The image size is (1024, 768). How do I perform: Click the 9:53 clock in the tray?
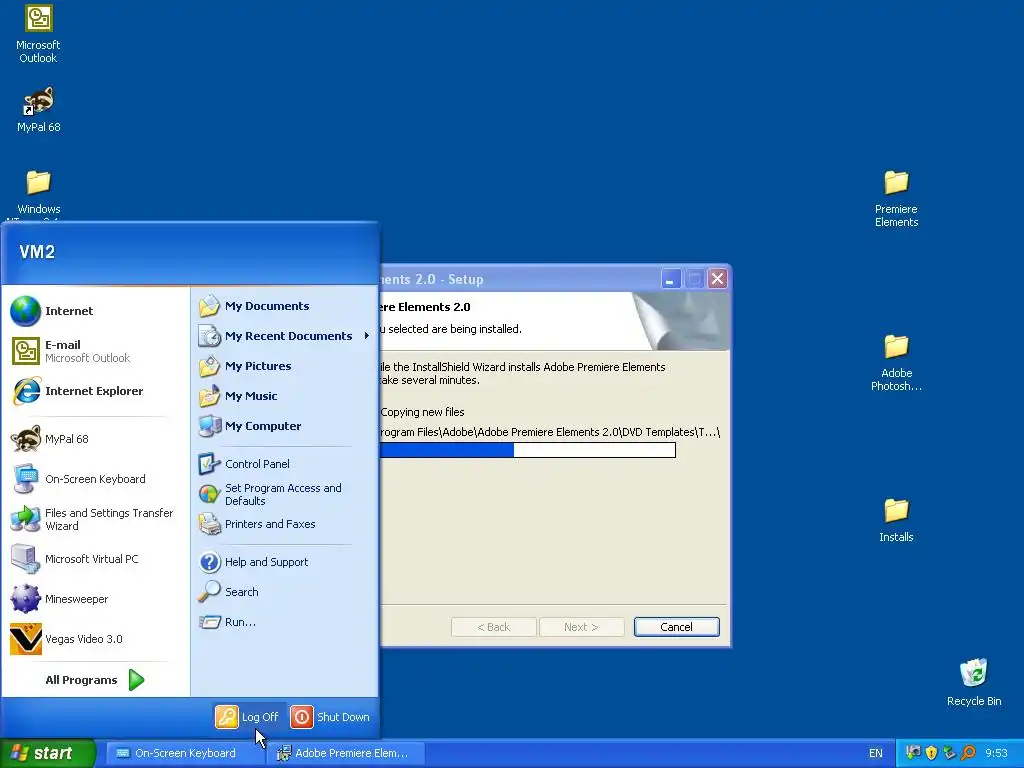(996, 753)
